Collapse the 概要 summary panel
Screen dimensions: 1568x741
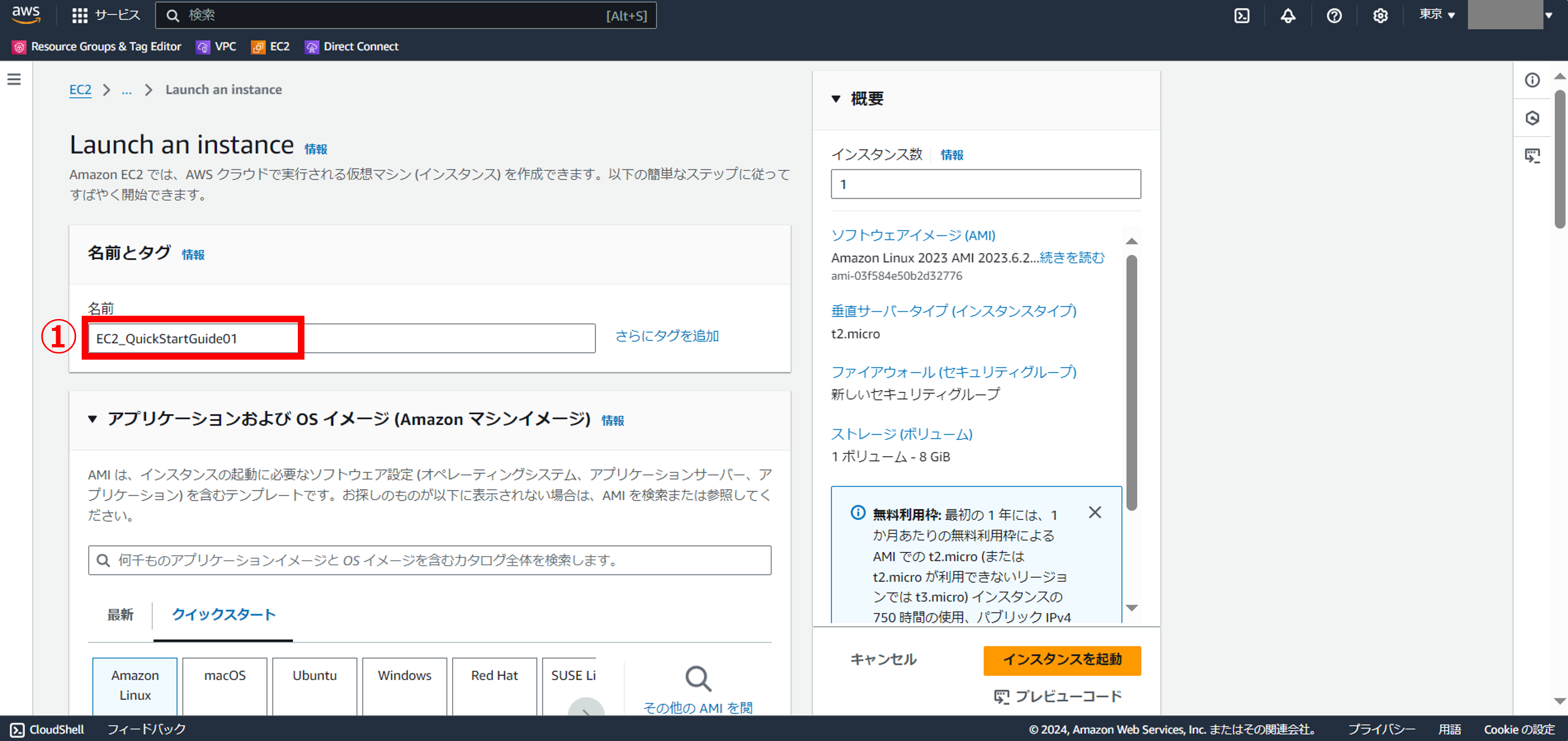[836, 99]
